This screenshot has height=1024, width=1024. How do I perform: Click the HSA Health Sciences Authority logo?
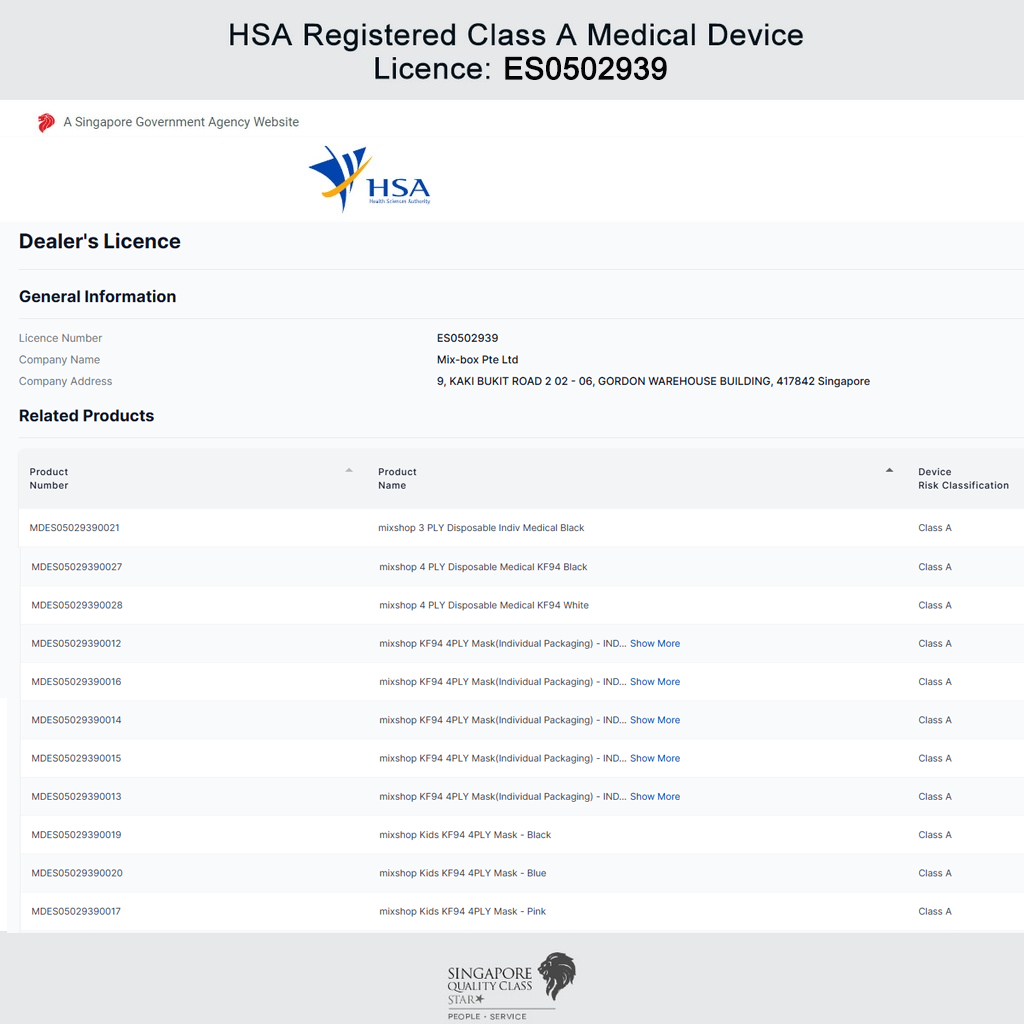click(370, 178)
